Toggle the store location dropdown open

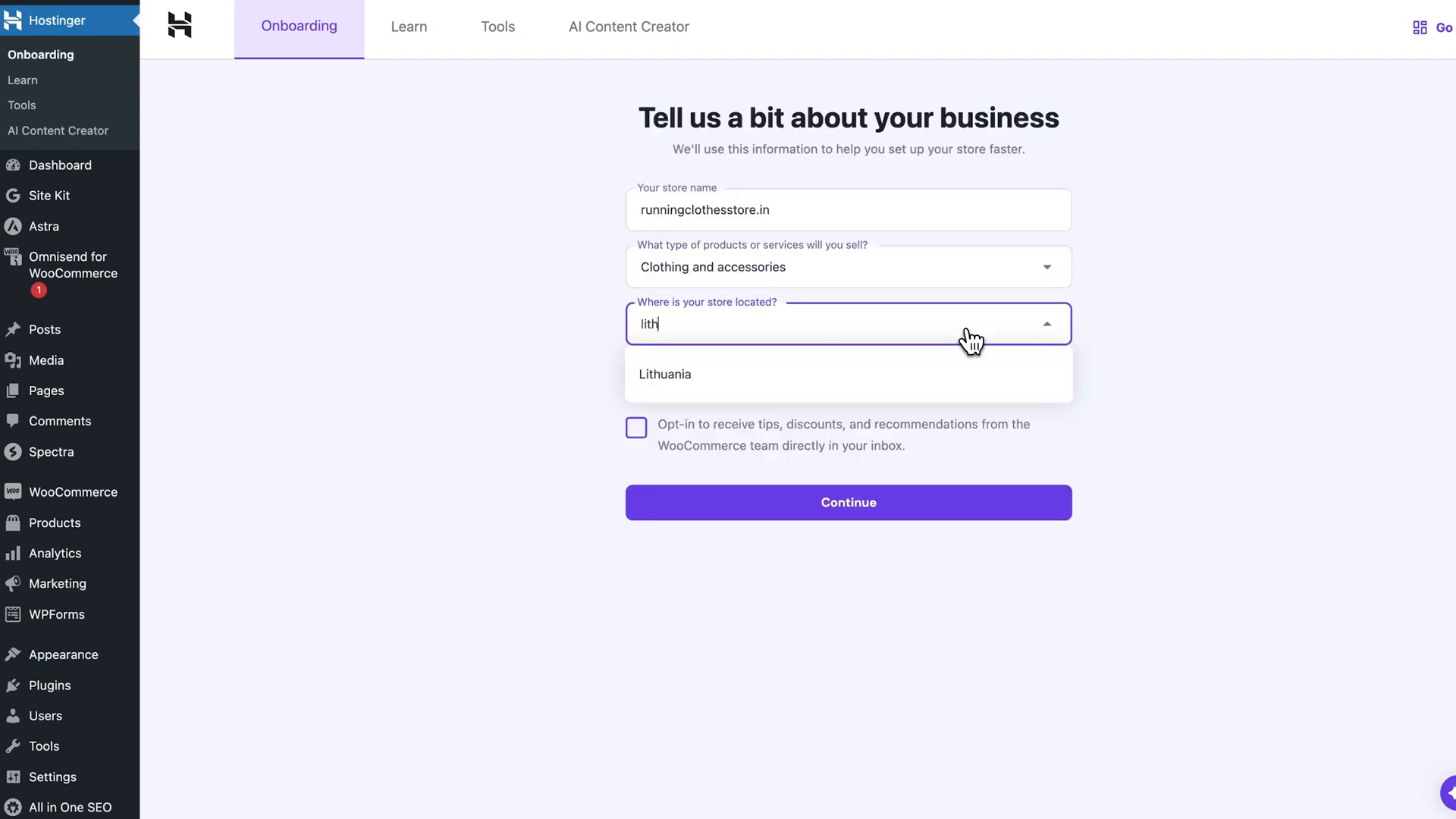[1048, 323]
